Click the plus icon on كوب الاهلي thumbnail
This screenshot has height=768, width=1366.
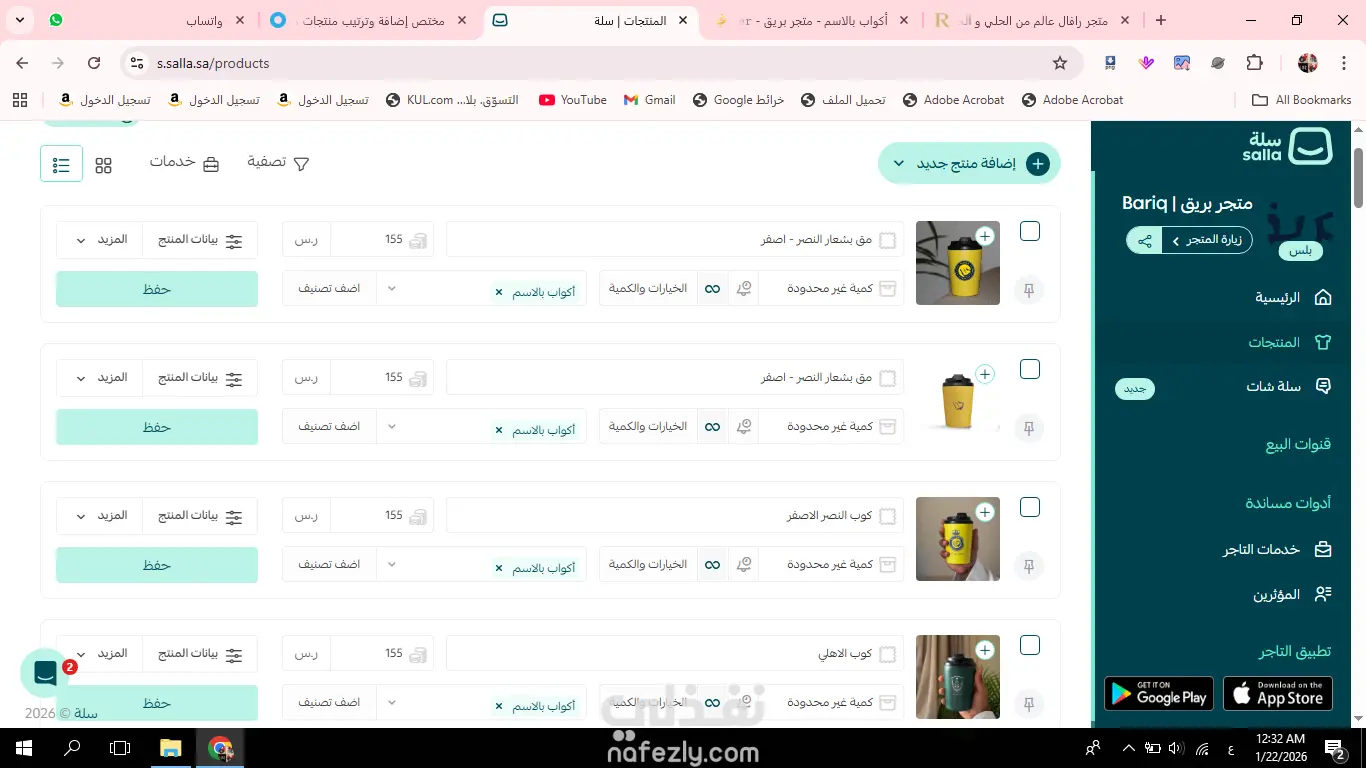985,650
